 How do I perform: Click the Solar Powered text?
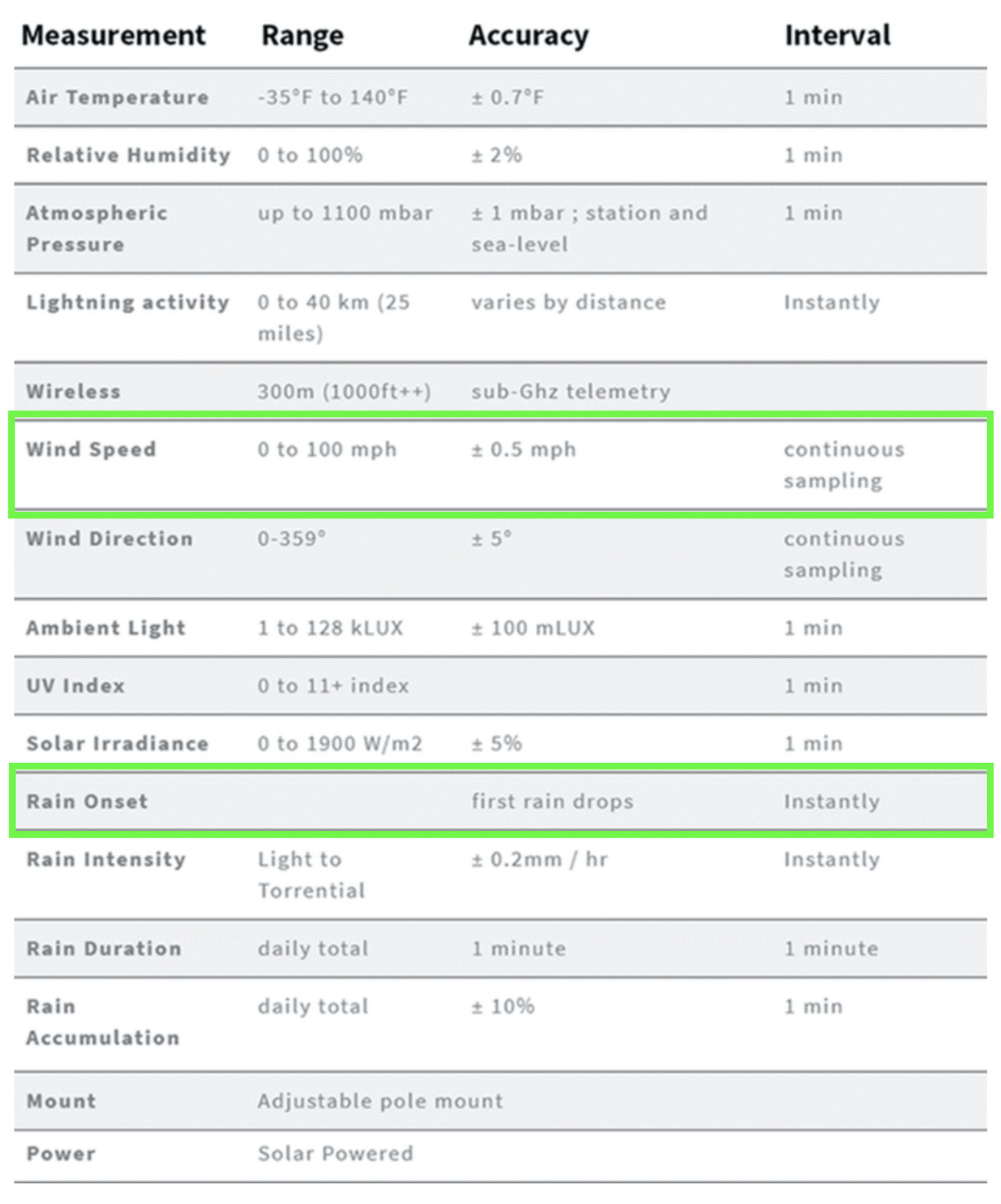pos(335,1153)
